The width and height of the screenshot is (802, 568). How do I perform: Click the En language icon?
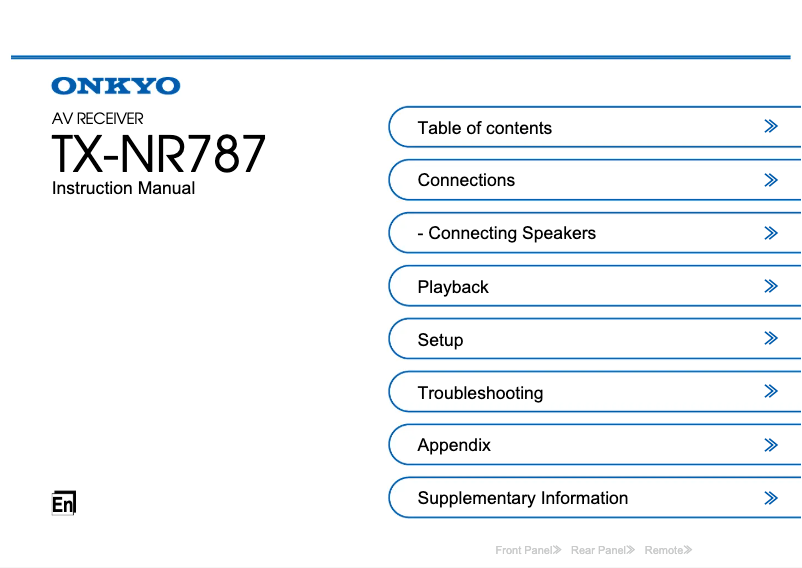(x=63, y=504)
